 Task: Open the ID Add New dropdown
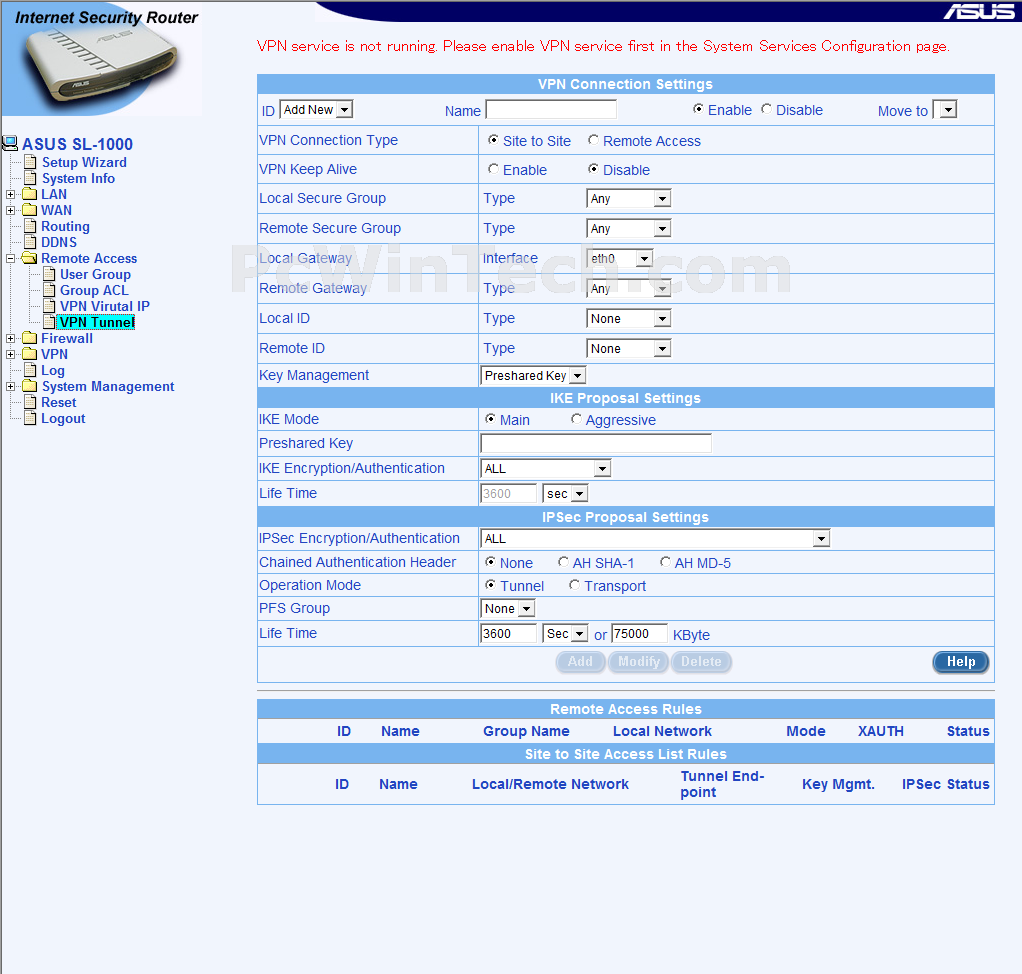[x=316, y=110]
